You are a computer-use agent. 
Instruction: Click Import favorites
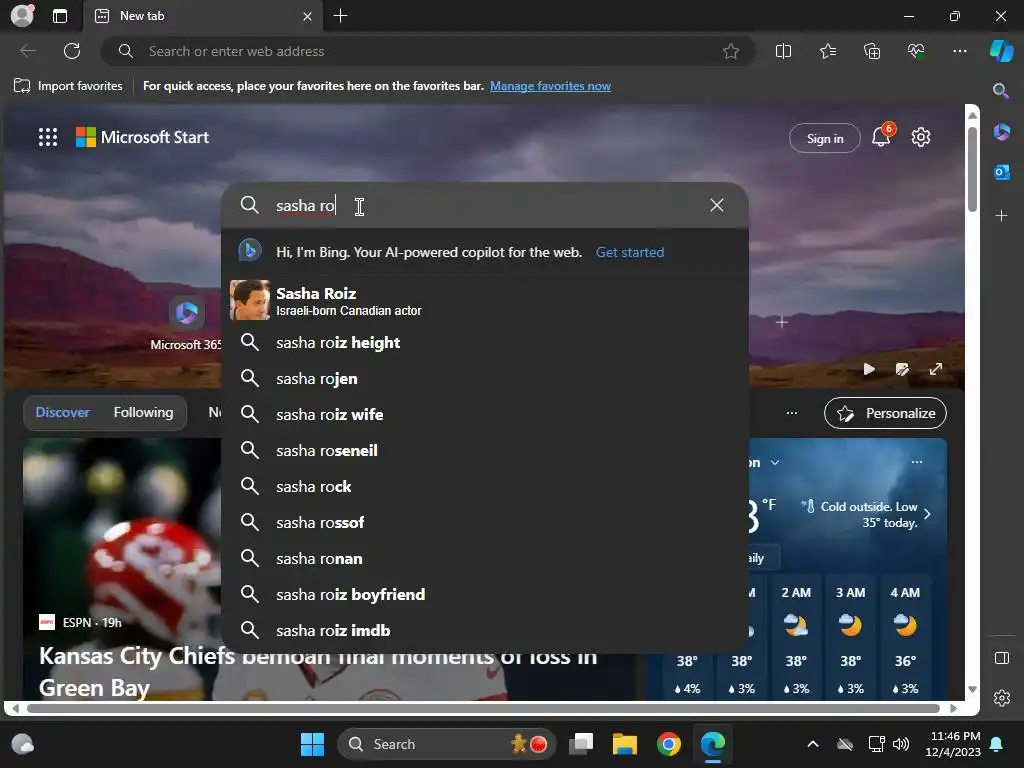point(68,86)
